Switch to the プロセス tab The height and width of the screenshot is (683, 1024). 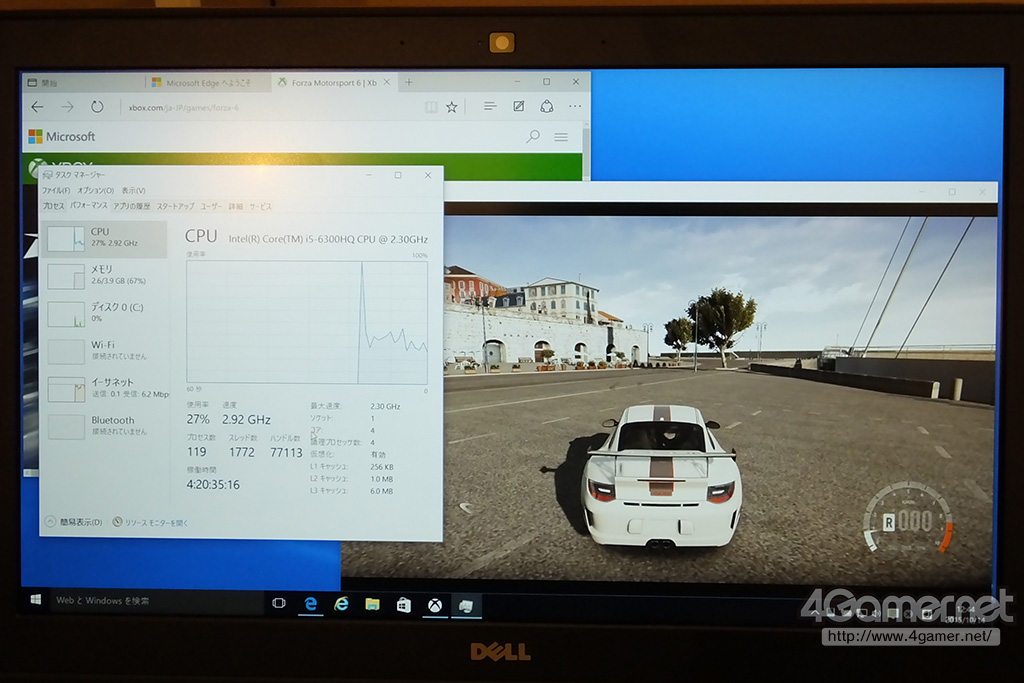pos(53,206)
